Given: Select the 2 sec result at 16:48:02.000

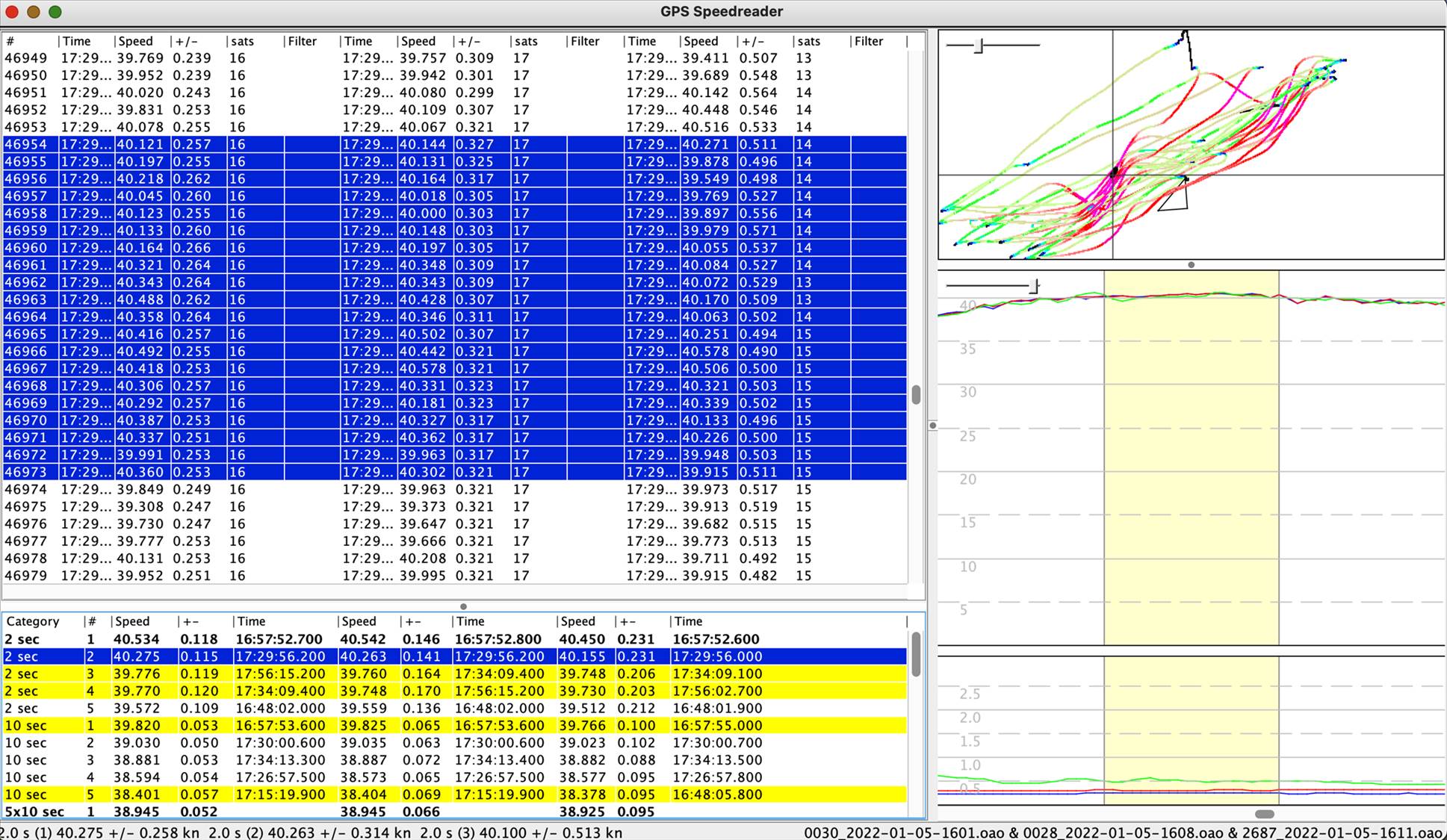Looking at the screenshot, I should coord(224,709).
